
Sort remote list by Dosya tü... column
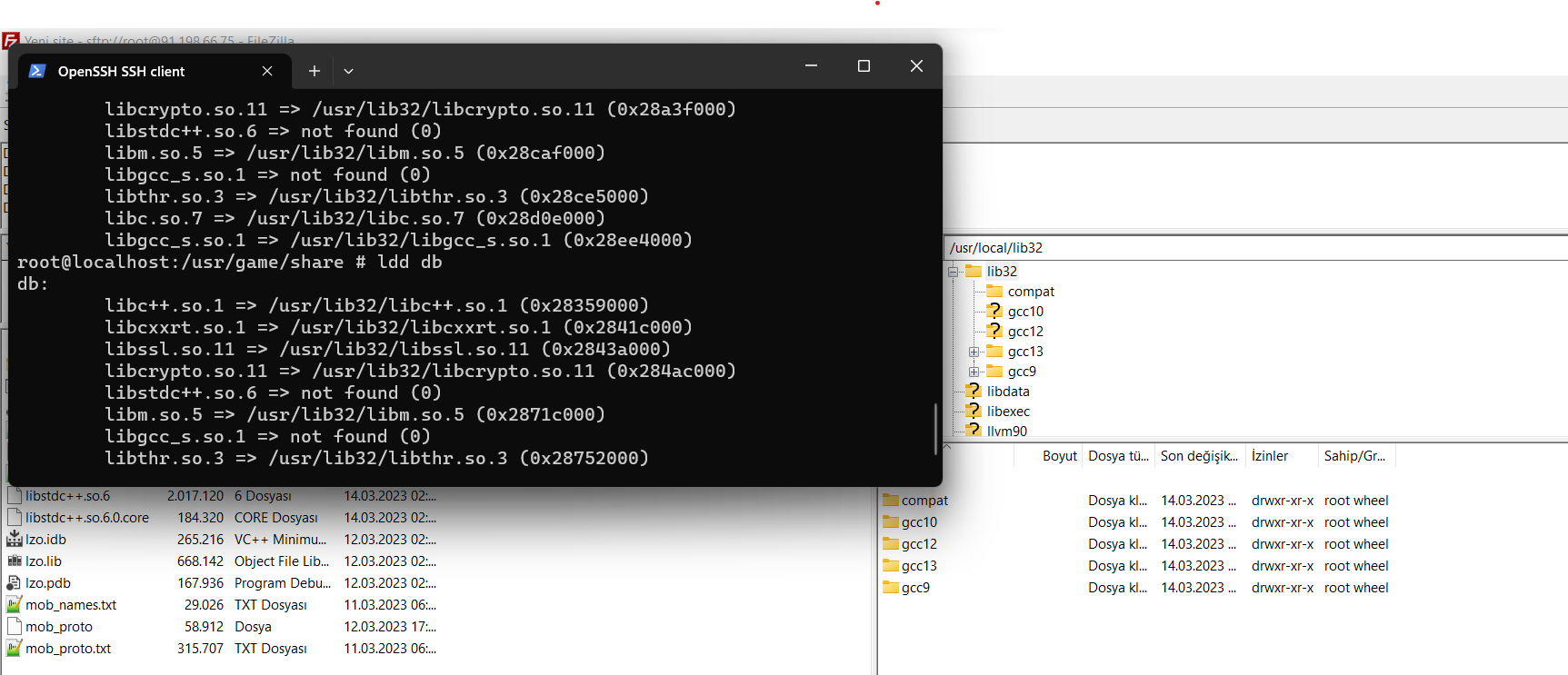click(1118, 456)
